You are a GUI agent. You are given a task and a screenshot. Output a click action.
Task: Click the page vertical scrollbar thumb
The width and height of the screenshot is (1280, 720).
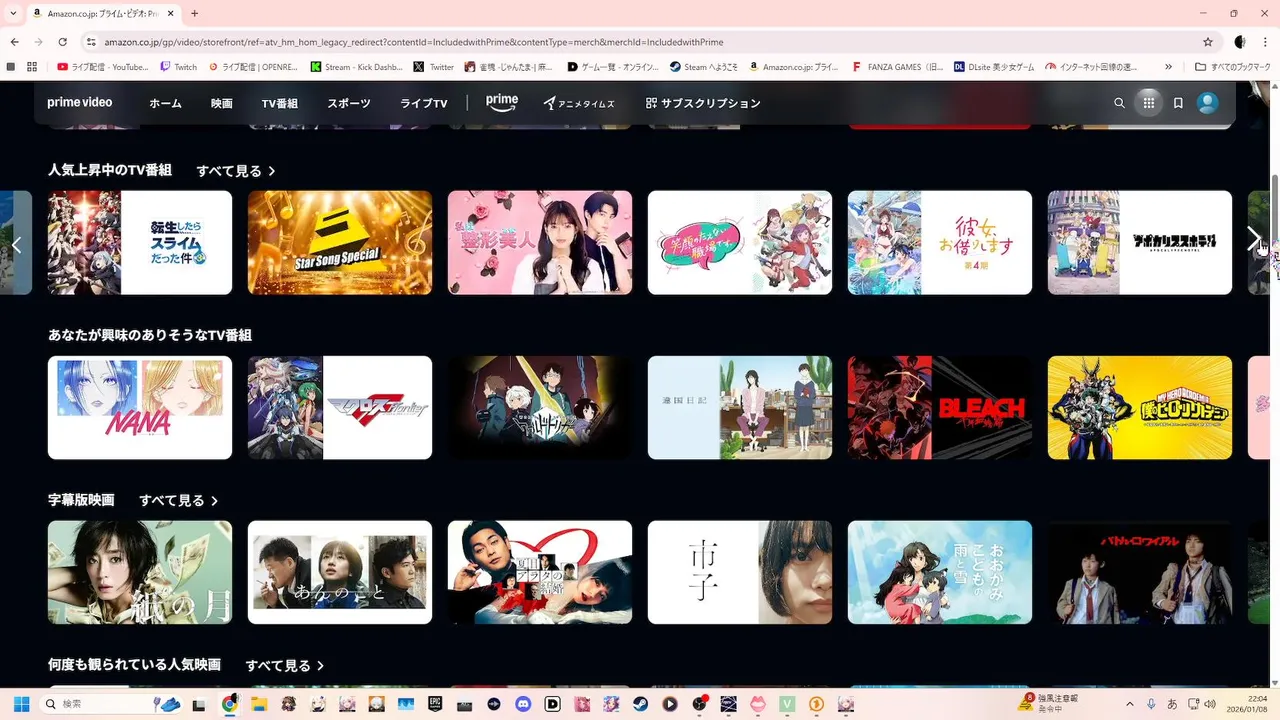pos(1275,210)
